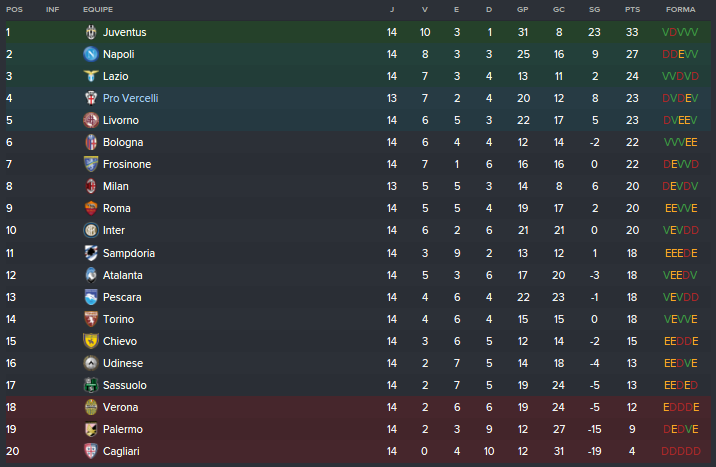Click the Cagliari club badge
Viewport: 716px width, 467px height.
[x=91, y=451]
